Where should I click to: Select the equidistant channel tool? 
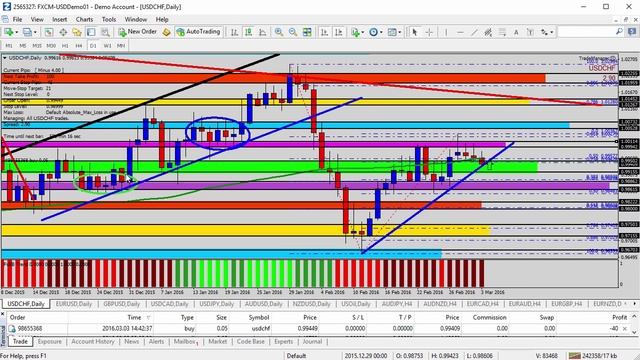[x=488, y=32]
